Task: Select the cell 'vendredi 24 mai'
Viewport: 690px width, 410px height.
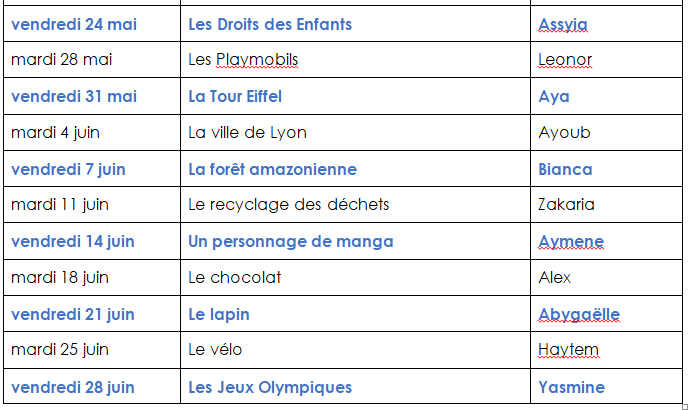Action: point(92,24)
